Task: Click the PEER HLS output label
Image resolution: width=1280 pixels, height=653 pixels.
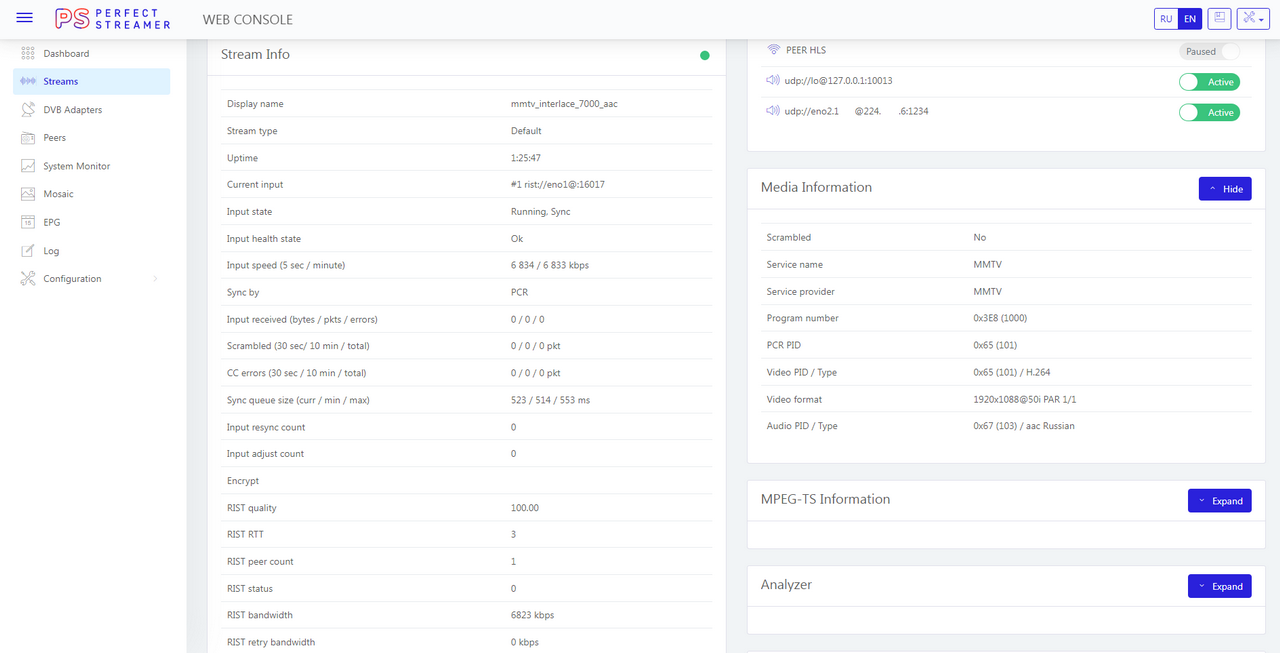Action: coord(806,50)
